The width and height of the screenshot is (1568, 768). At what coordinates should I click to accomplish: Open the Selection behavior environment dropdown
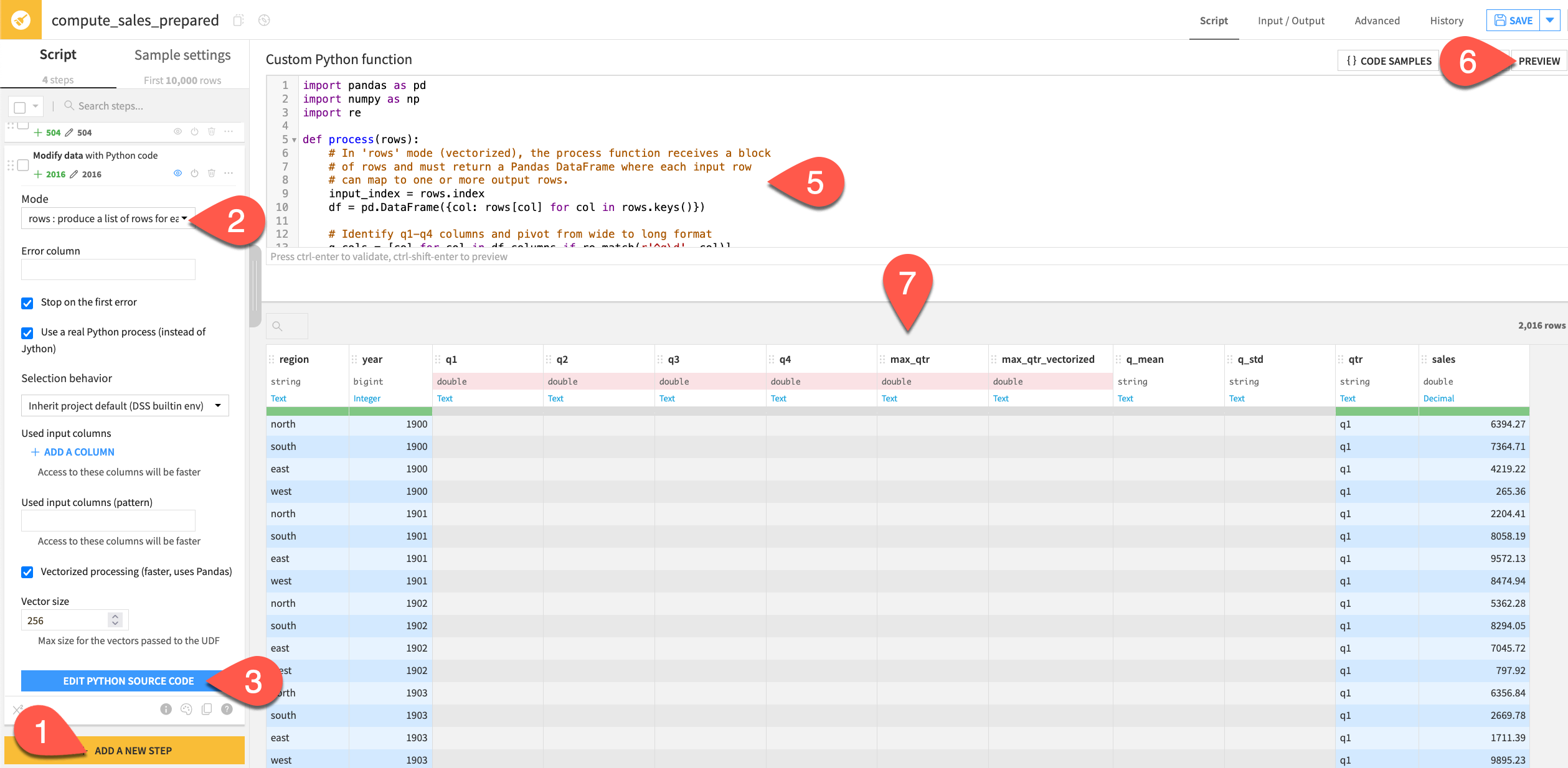tap(125, 406)
